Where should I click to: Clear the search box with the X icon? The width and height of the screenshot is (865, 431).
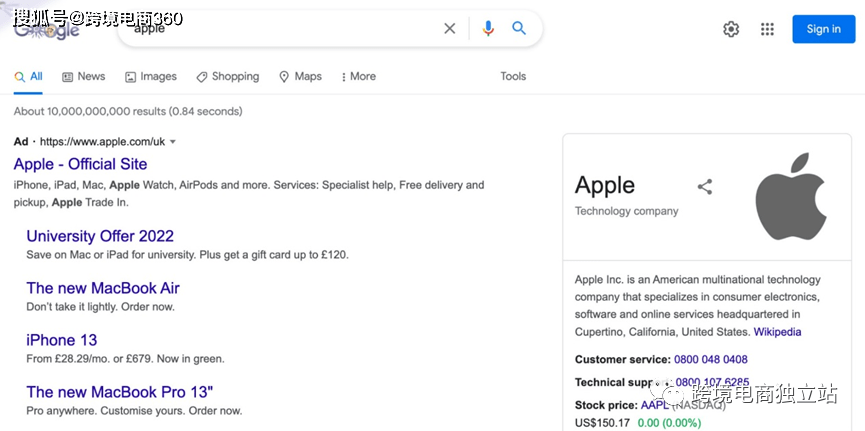[x=450, y=29]
